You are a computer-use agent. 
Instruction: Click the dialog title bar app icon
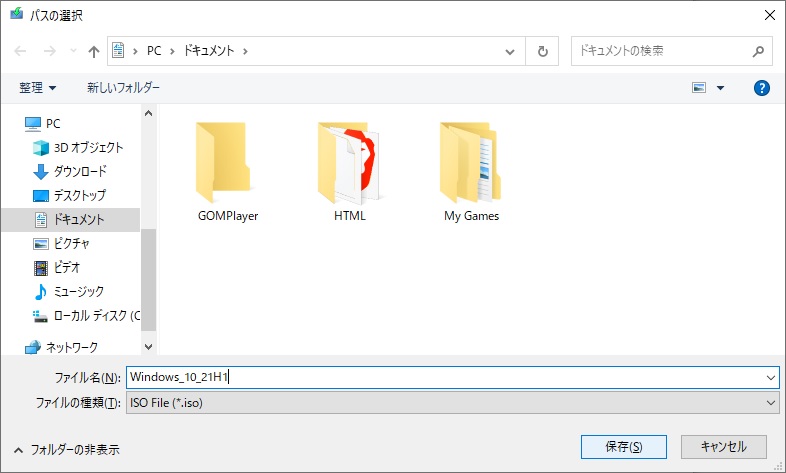pos(16,14)
